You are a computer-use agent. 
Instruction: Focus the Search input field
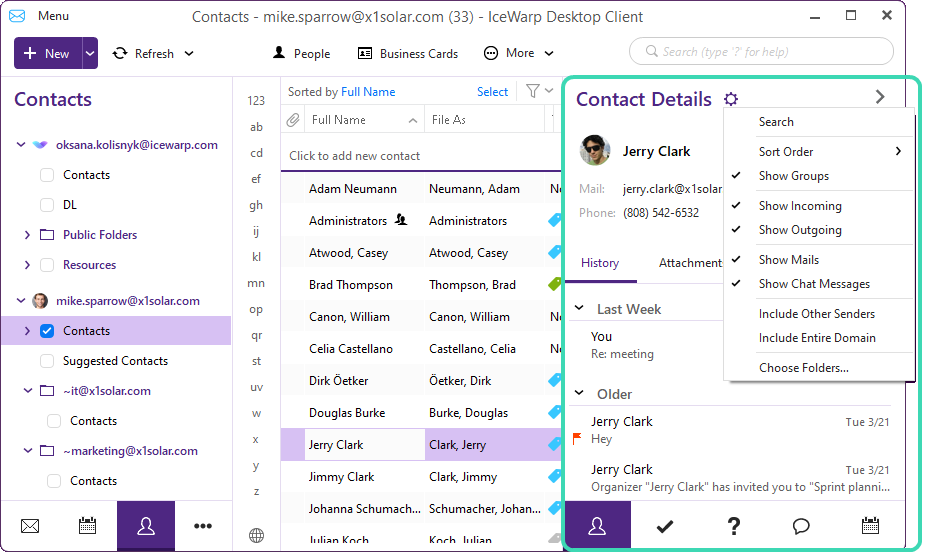point(761,52)
